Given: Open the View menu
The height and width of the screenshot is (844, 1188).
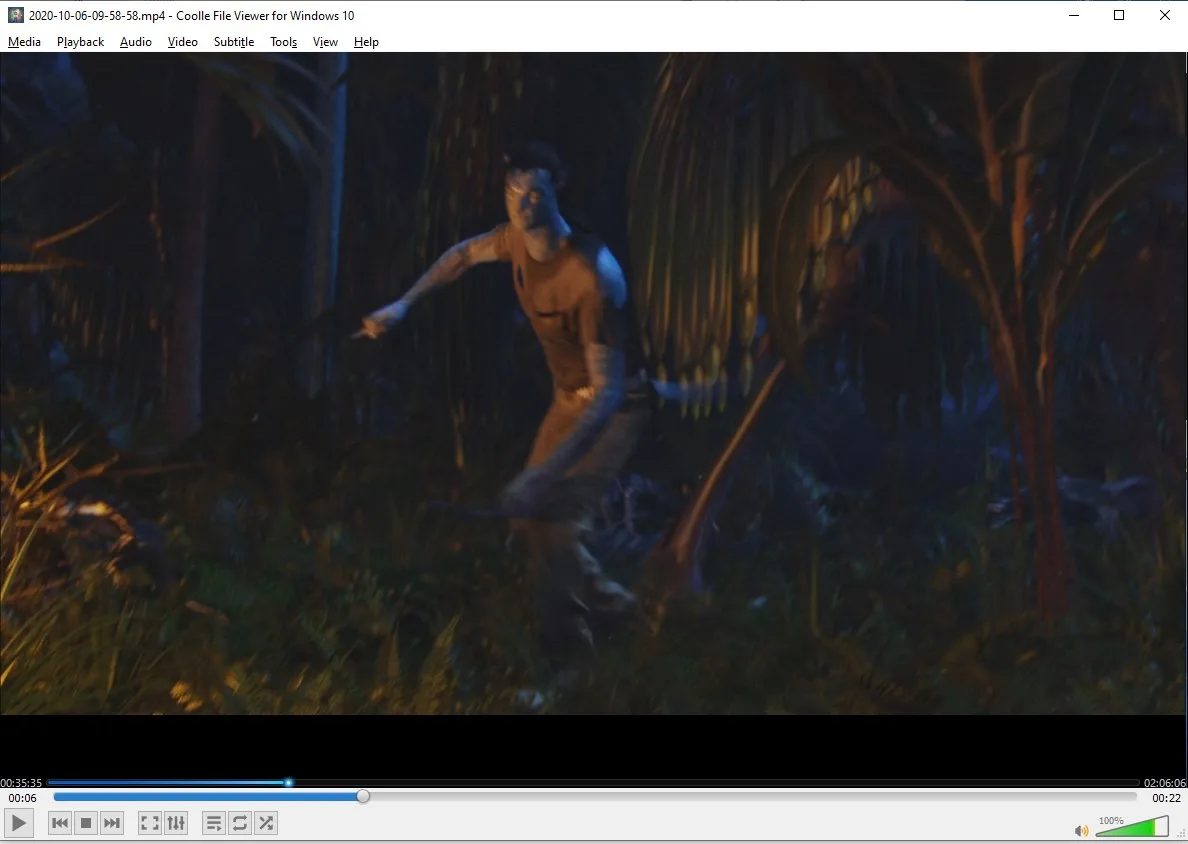Looking at the screenshot, I should point(325,42).
